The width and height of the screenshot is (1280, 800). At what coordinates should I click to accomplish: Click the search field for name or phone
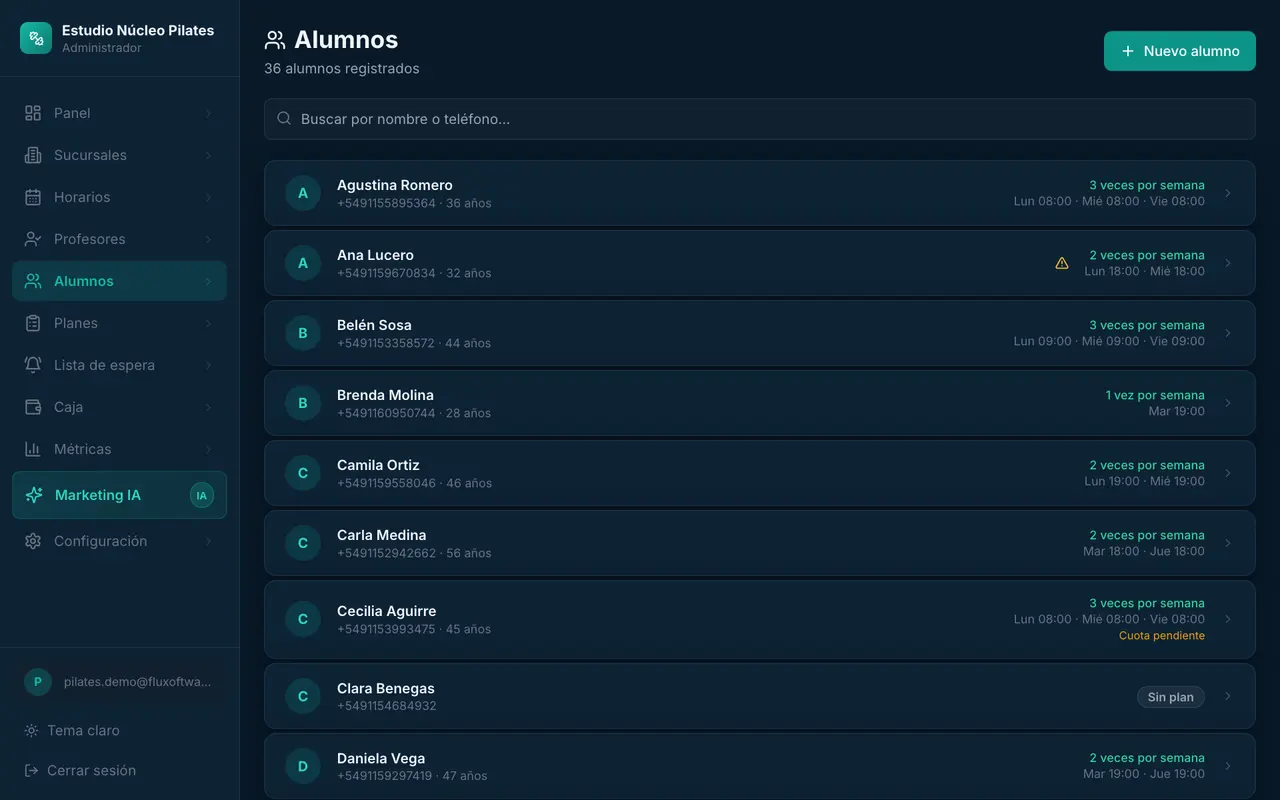coord(760,119)
